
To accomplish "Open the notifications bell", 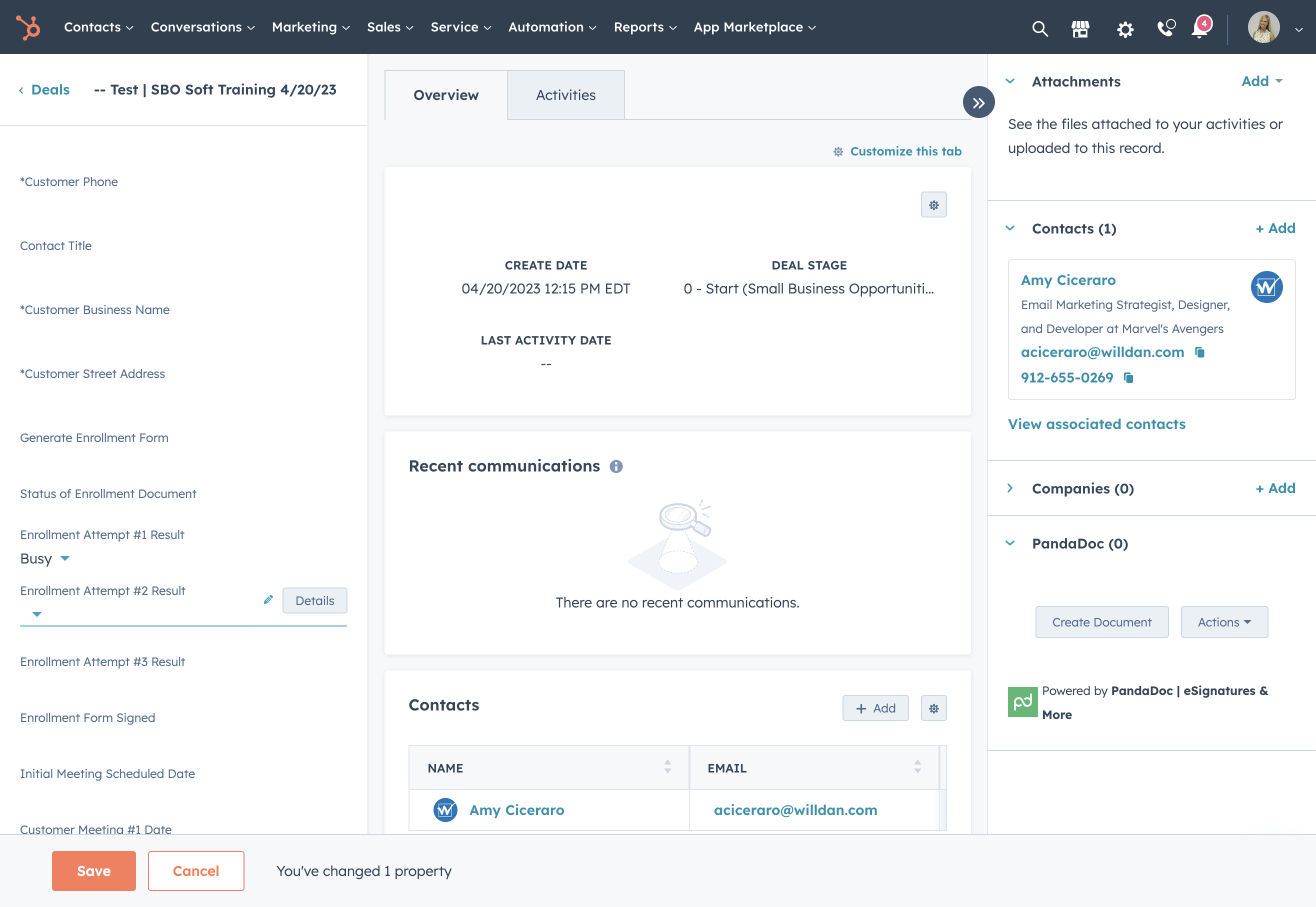I will click(1200, 27).
